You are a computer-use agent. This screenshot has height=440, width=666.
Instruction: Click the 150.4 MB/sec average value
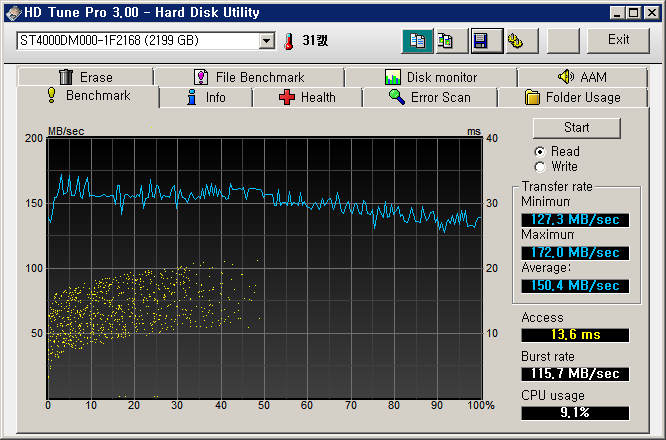point(575,285)
